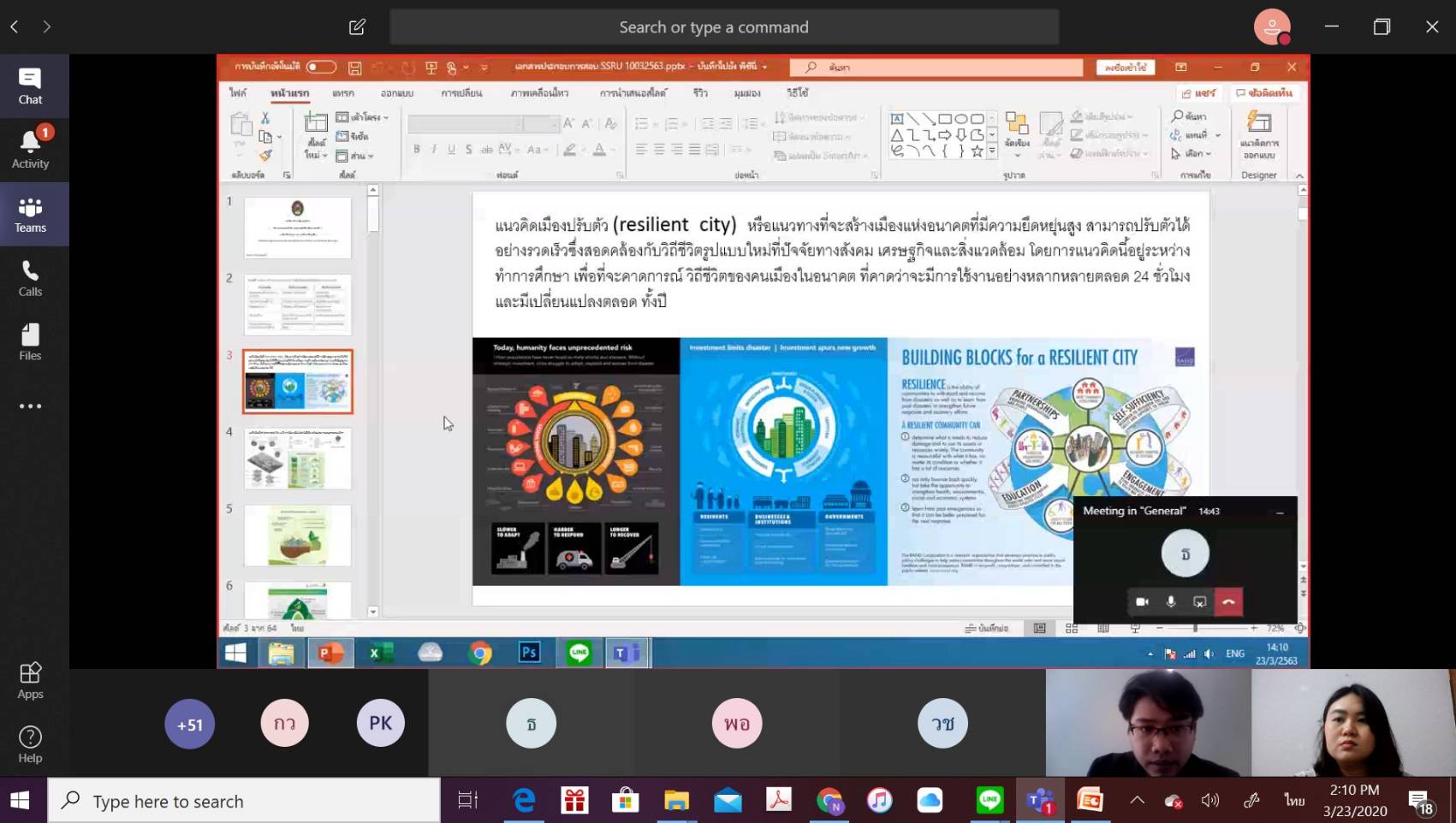
Task: Expand the more apps ellipsis in Teams sidebar
Action: [30, 406]
